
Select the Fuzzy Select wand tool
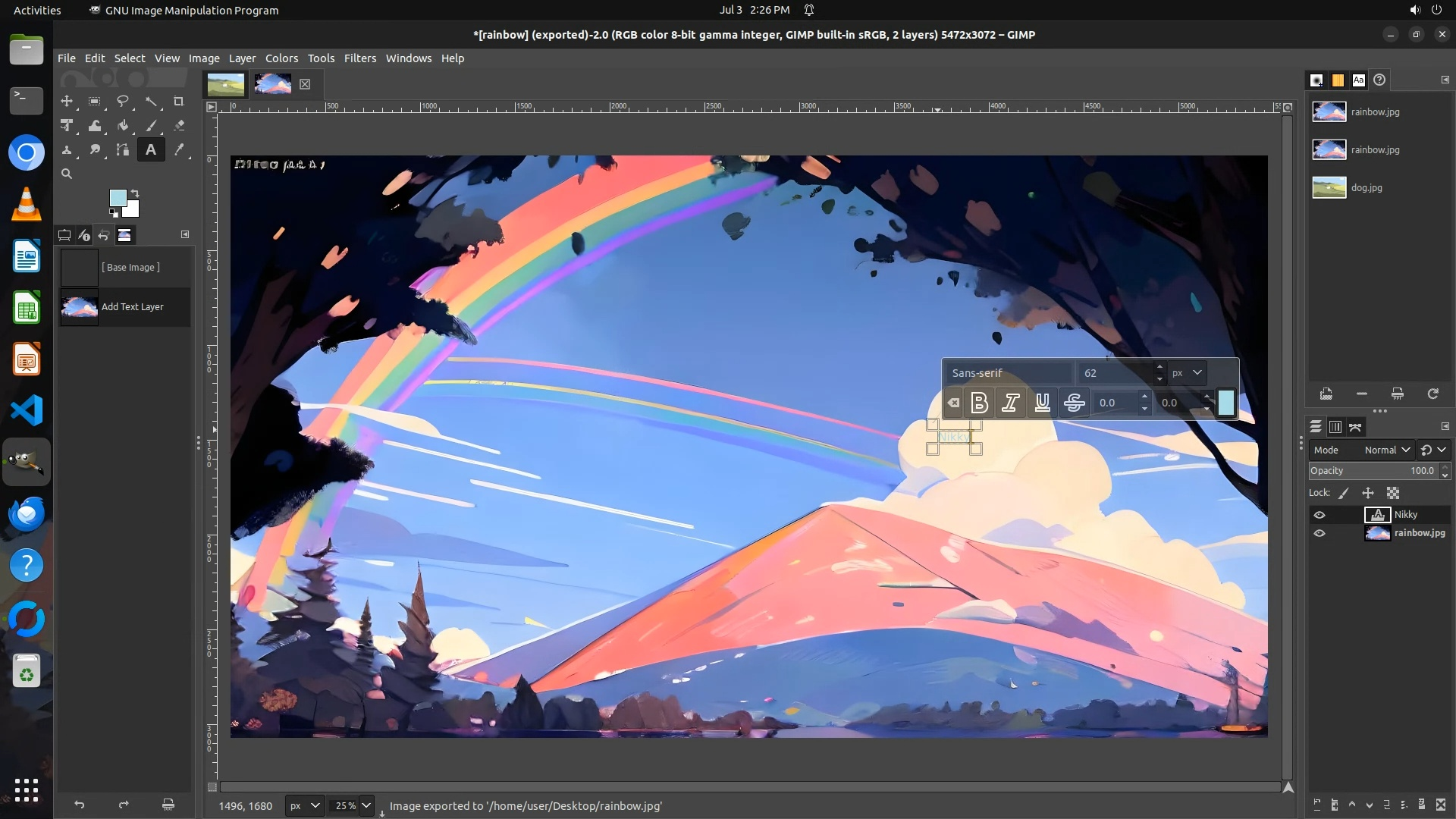(x=151, y=101)
